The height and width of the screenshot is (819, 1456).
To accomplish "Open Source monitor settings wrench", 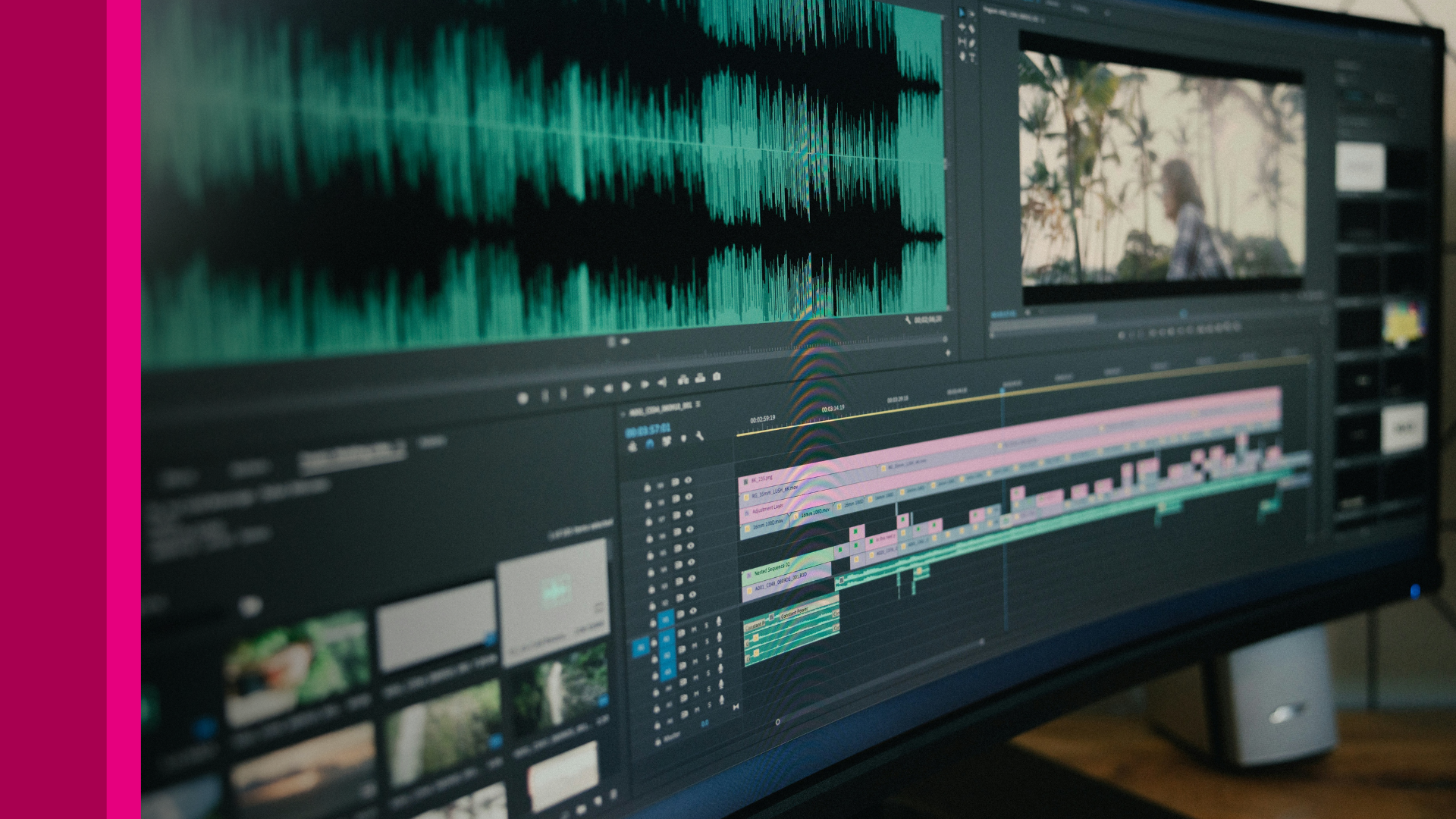I will click(908, 321).
